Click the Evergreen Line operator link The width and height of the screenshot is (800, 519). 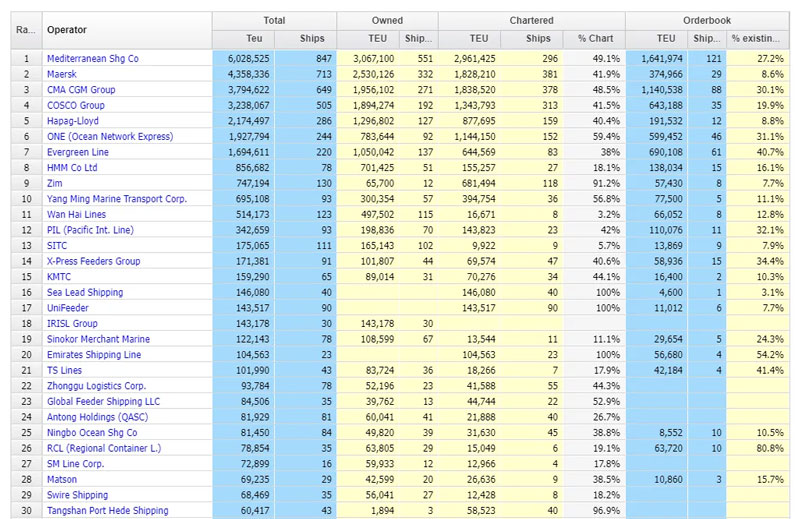(x=78, y=152)
